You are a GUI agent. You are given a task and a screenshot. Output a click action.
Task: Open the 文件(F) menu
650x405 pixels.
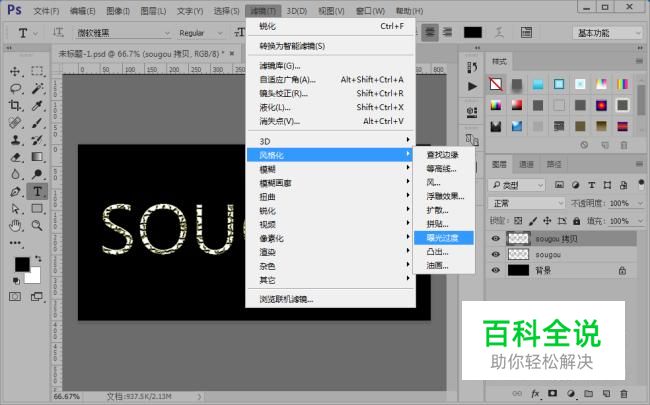click(x=46, y=11)
